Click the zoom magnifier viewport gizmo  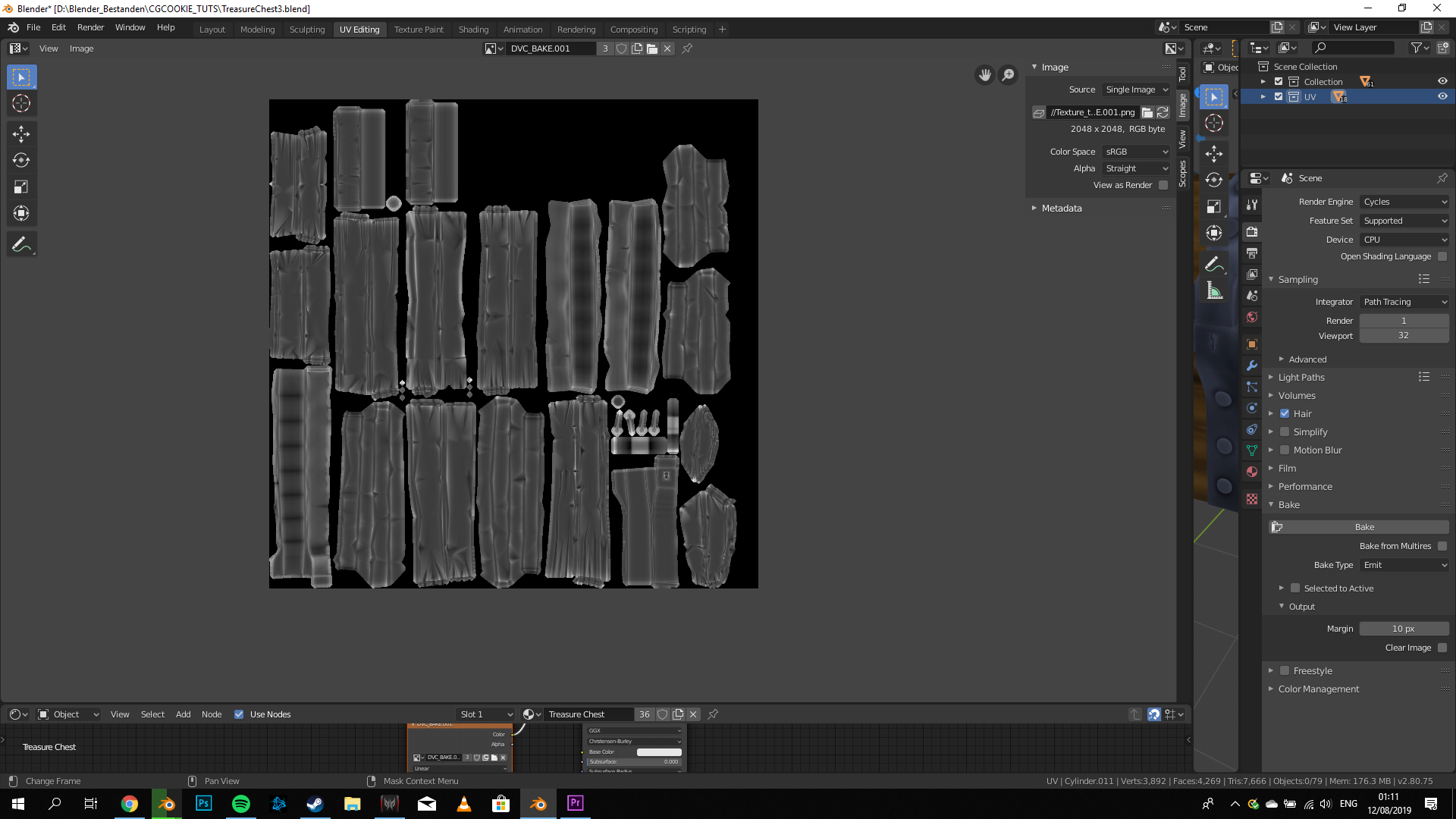(1008, 75)
